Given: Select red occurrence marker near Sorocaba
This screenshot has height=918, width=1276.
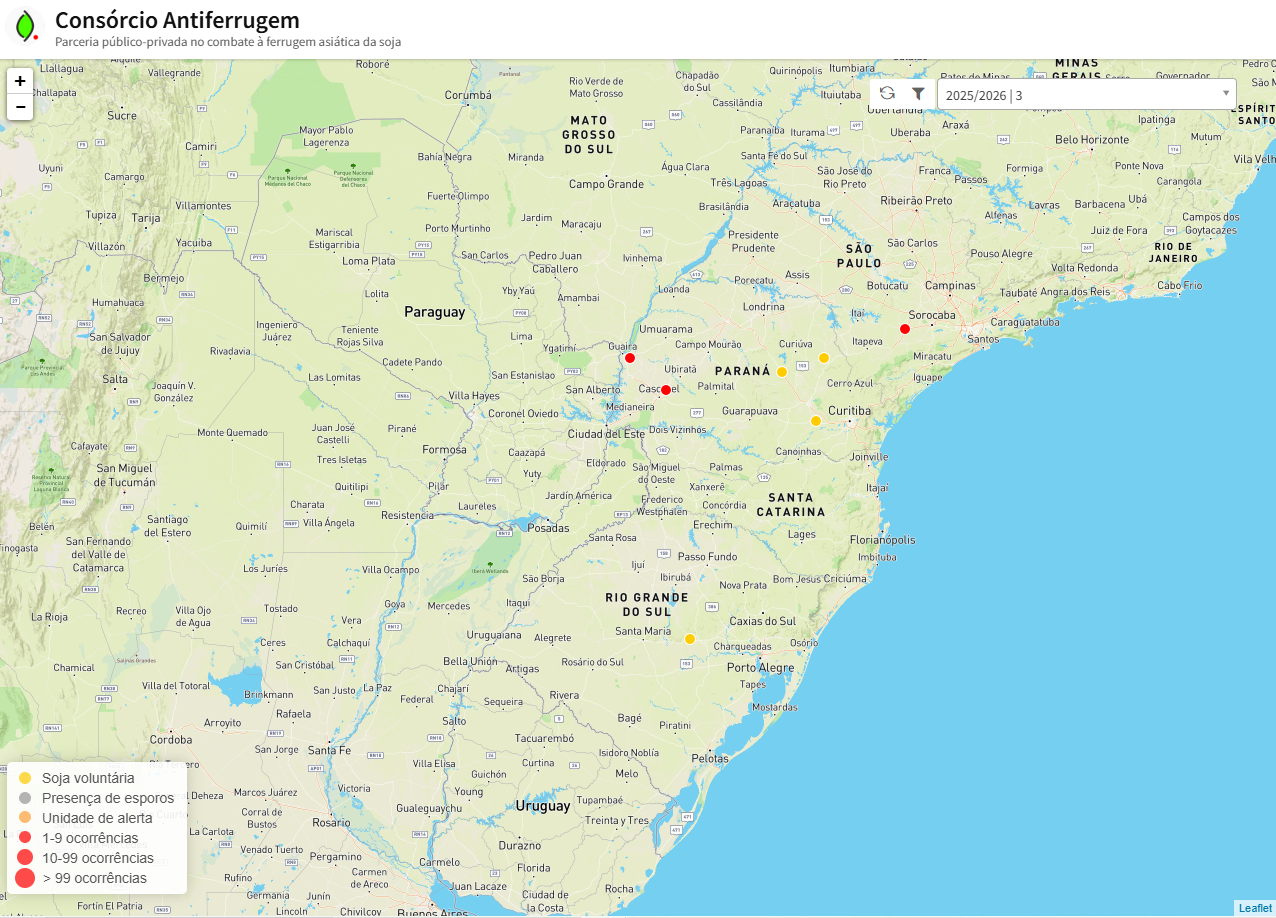Looking at the screenshot, I should pyautogui.click(x=905, y=329).
